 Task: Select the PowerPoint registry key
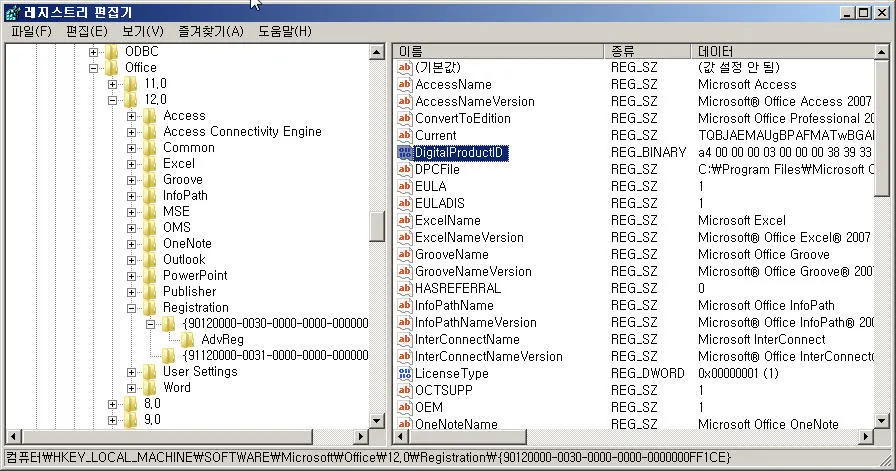(x=195, y=276)
